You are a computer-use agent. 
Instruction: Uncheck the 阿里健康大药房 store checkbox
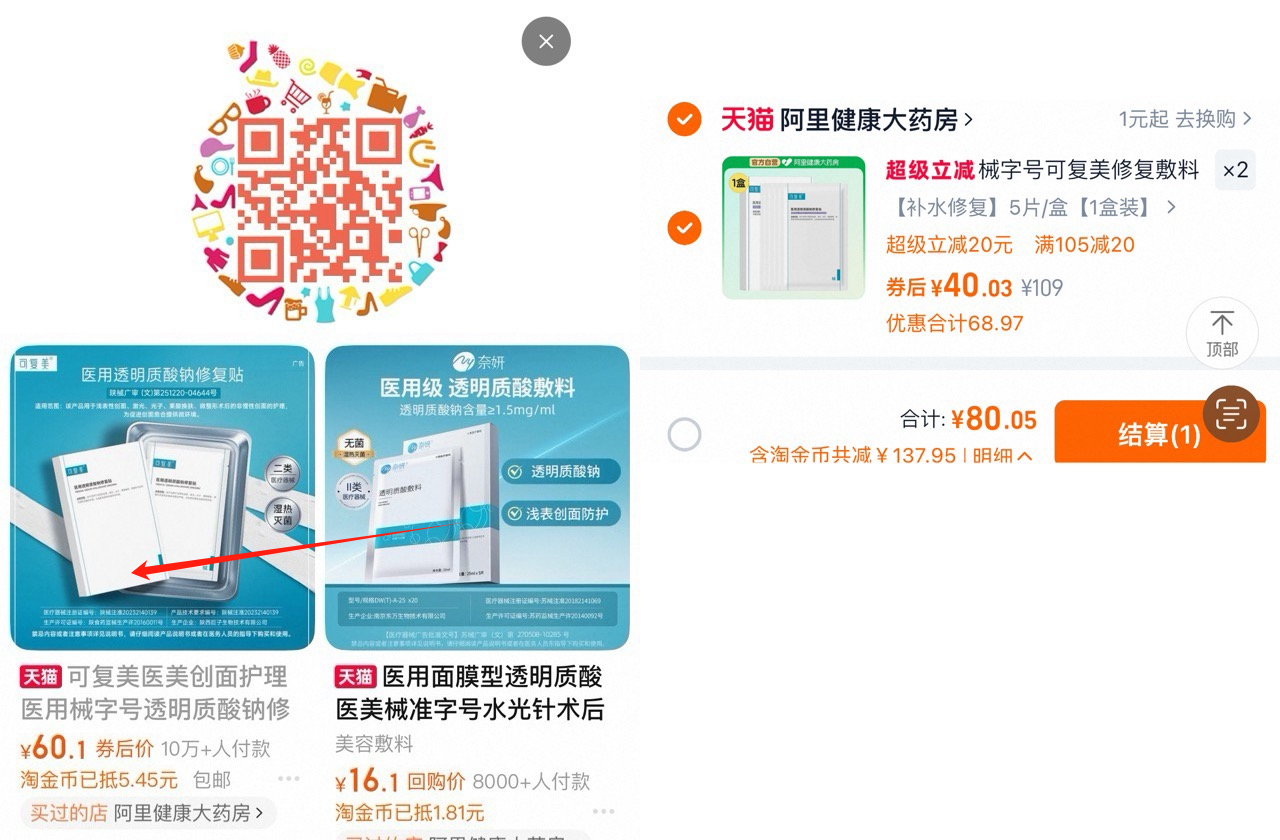[685, 120]
